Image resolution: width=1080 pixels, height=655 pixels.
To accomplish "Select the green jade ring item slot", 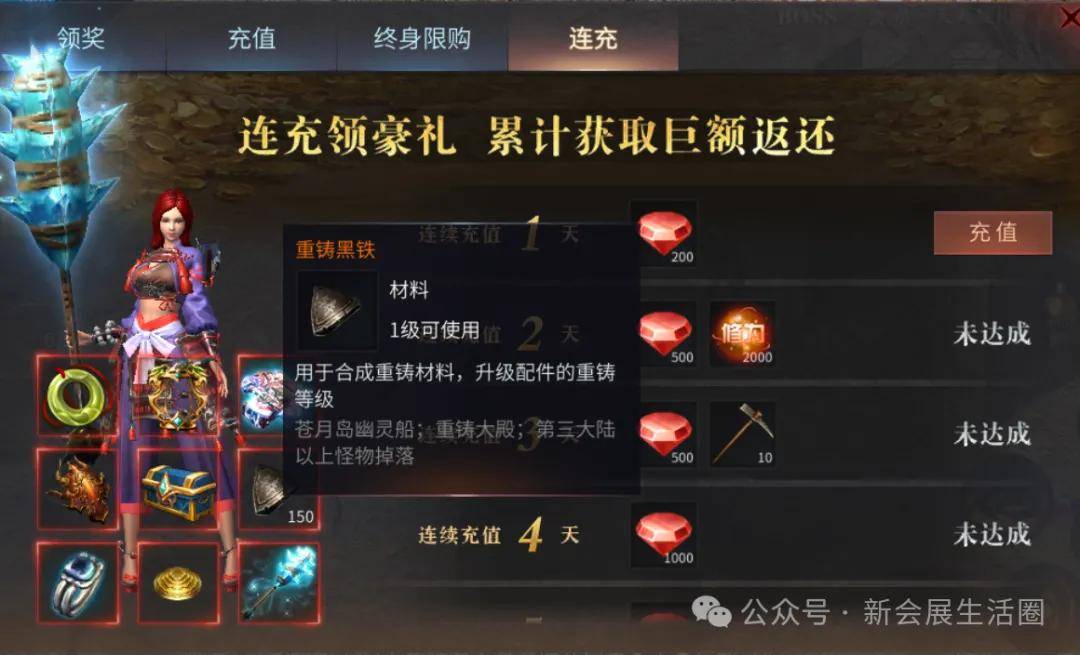I will pos(77,396).
